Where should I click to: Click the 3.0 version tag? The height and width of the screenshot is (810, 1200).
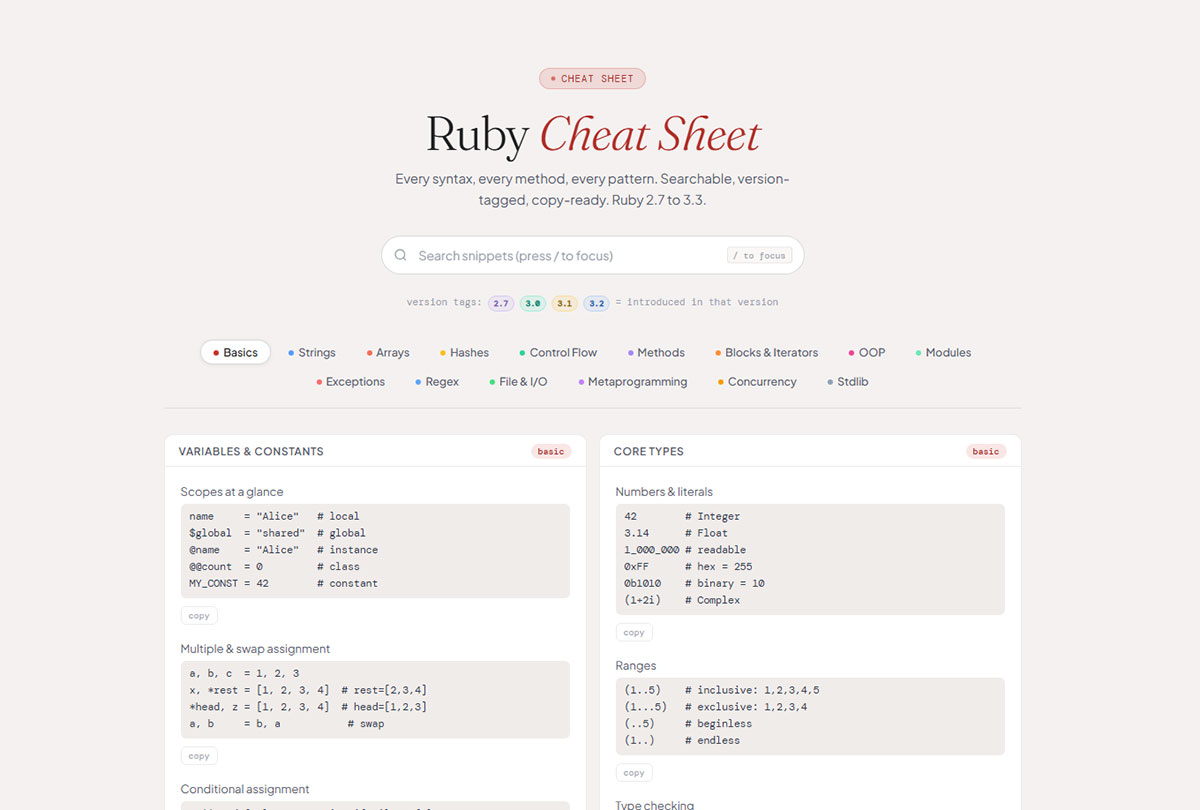(x=533, y=302)
